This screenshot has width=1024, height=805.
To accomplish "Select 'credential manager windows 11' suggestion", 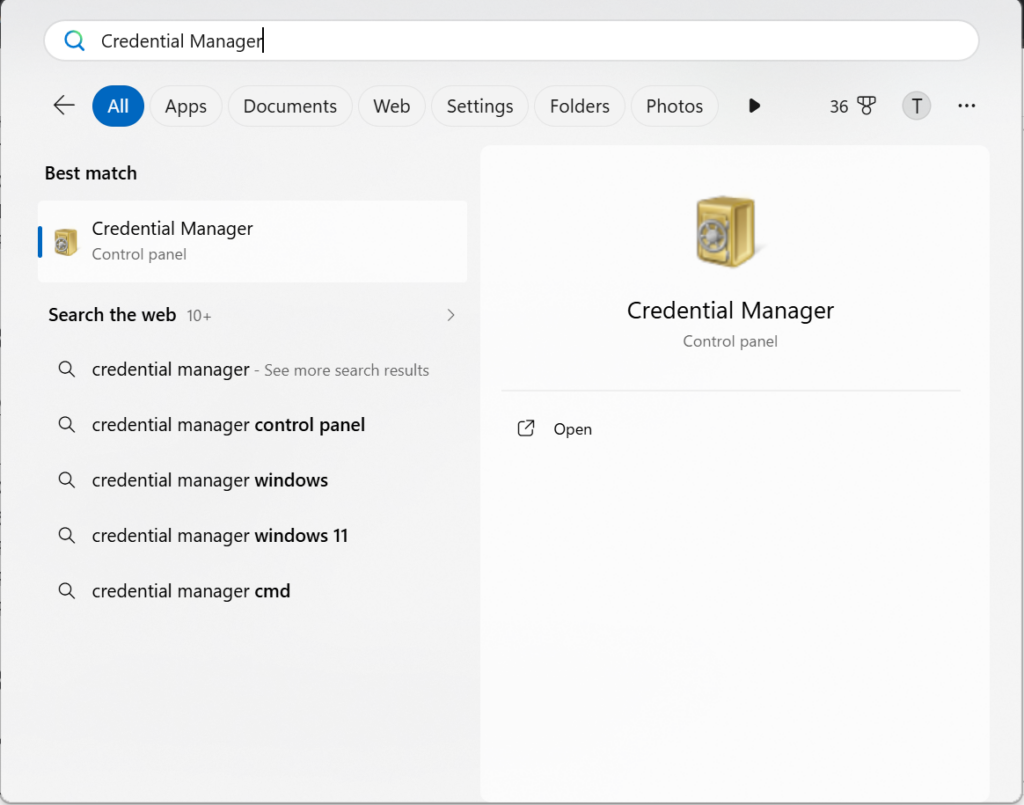I will [x=252, y=536].
